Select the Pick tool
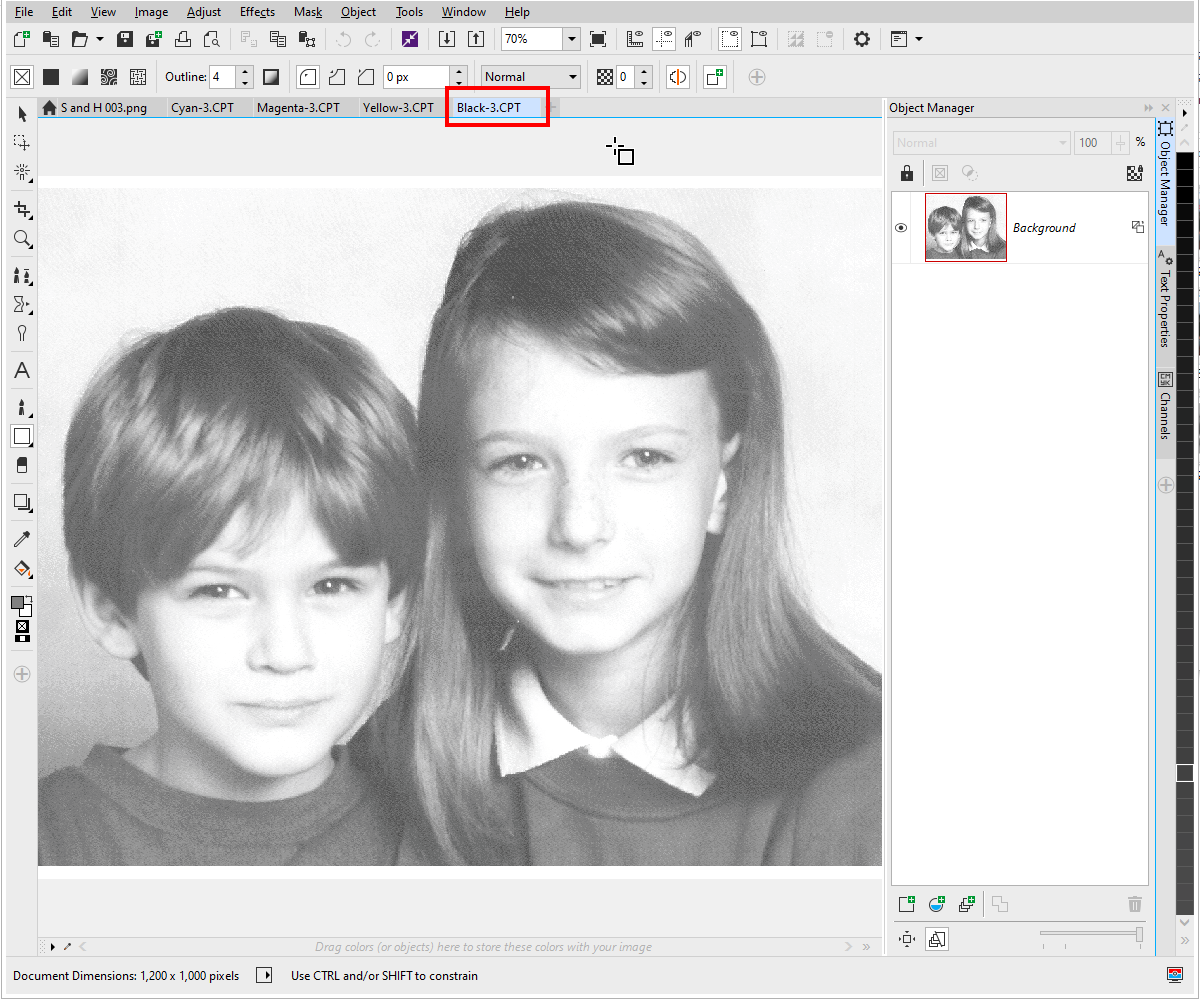Image resolution: width=1200 pixels, height=1000 pixels. pyautogui.click(x=22, y=114)
